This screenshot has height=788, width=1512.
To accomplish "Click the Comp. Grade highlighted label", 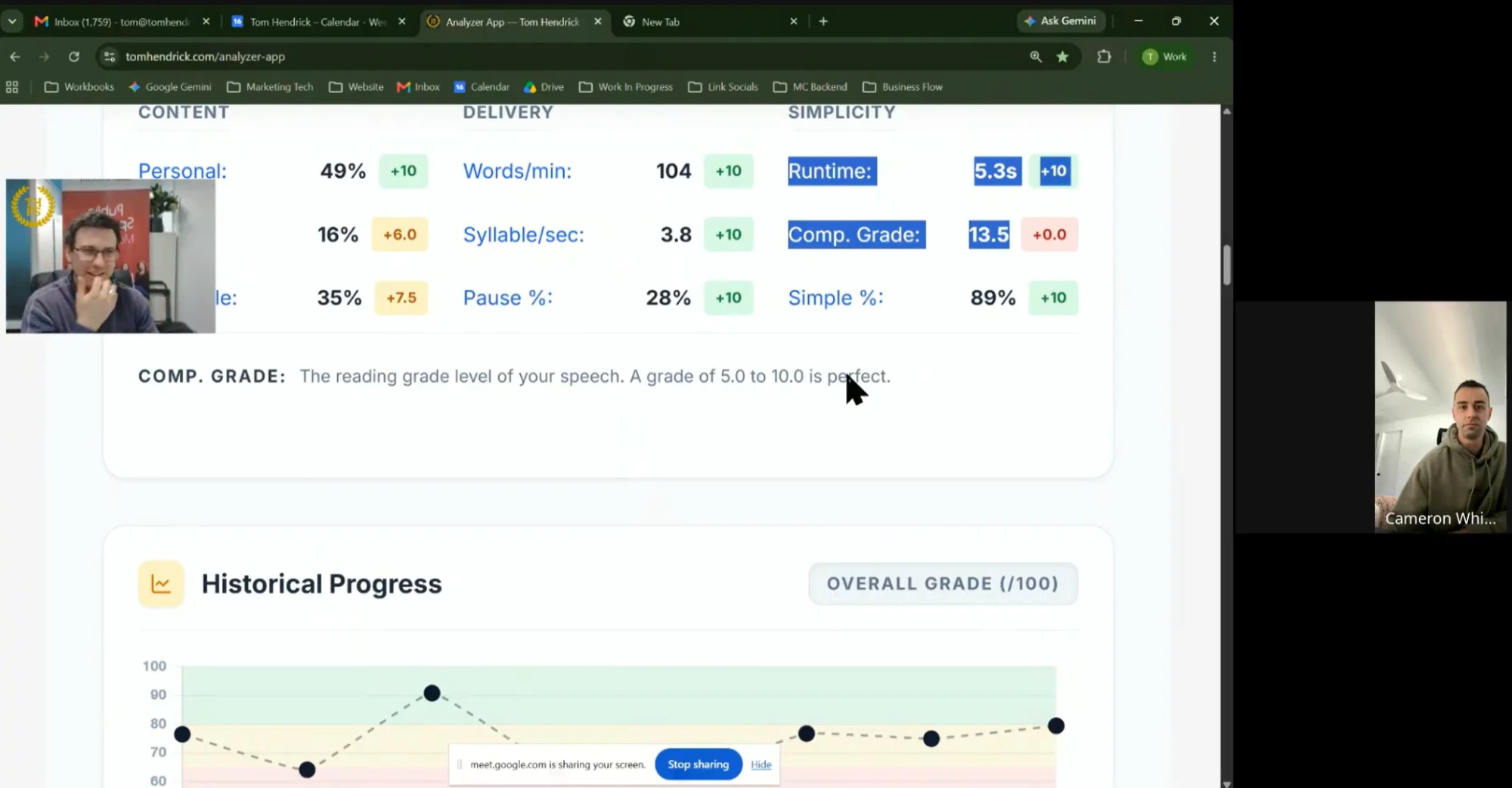I will [x=857, y=234].
